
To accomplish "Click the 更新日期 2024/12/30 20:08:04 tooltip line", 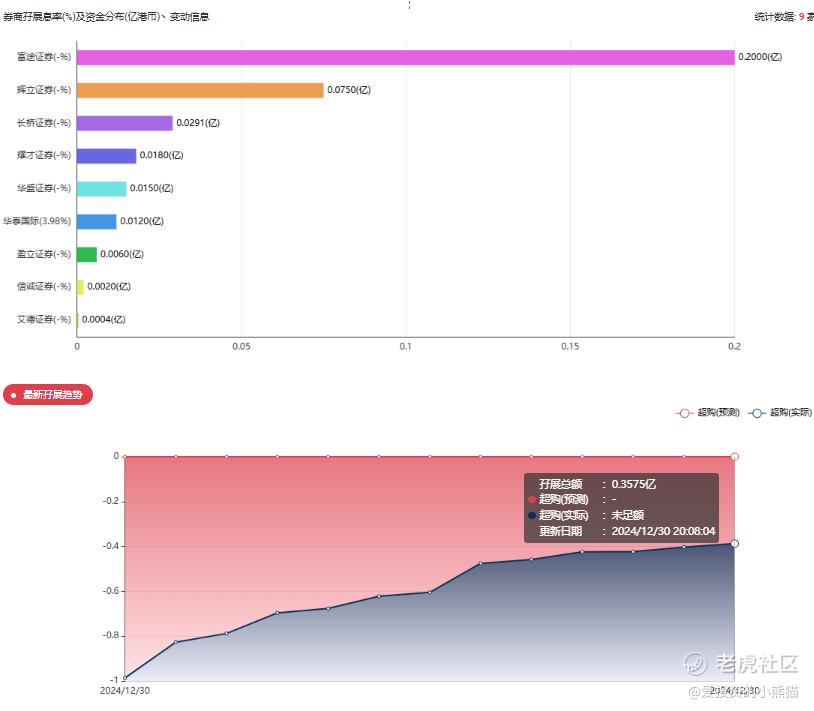I will (627, 531).
